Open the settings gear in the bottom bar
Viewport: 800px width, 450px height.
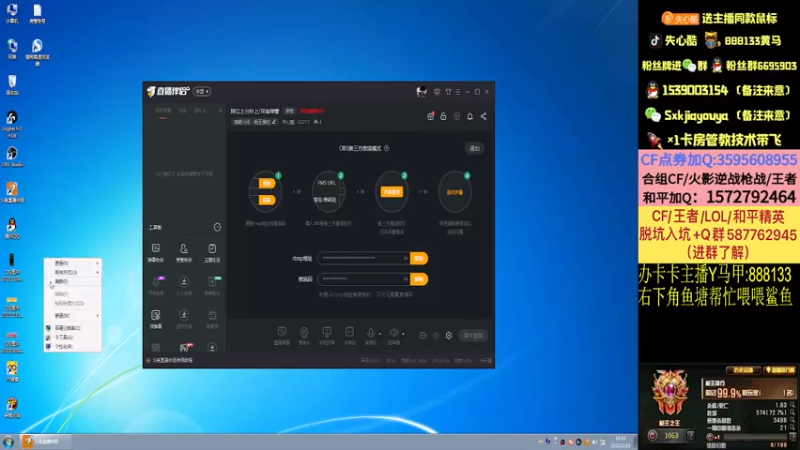pos(448,336)
